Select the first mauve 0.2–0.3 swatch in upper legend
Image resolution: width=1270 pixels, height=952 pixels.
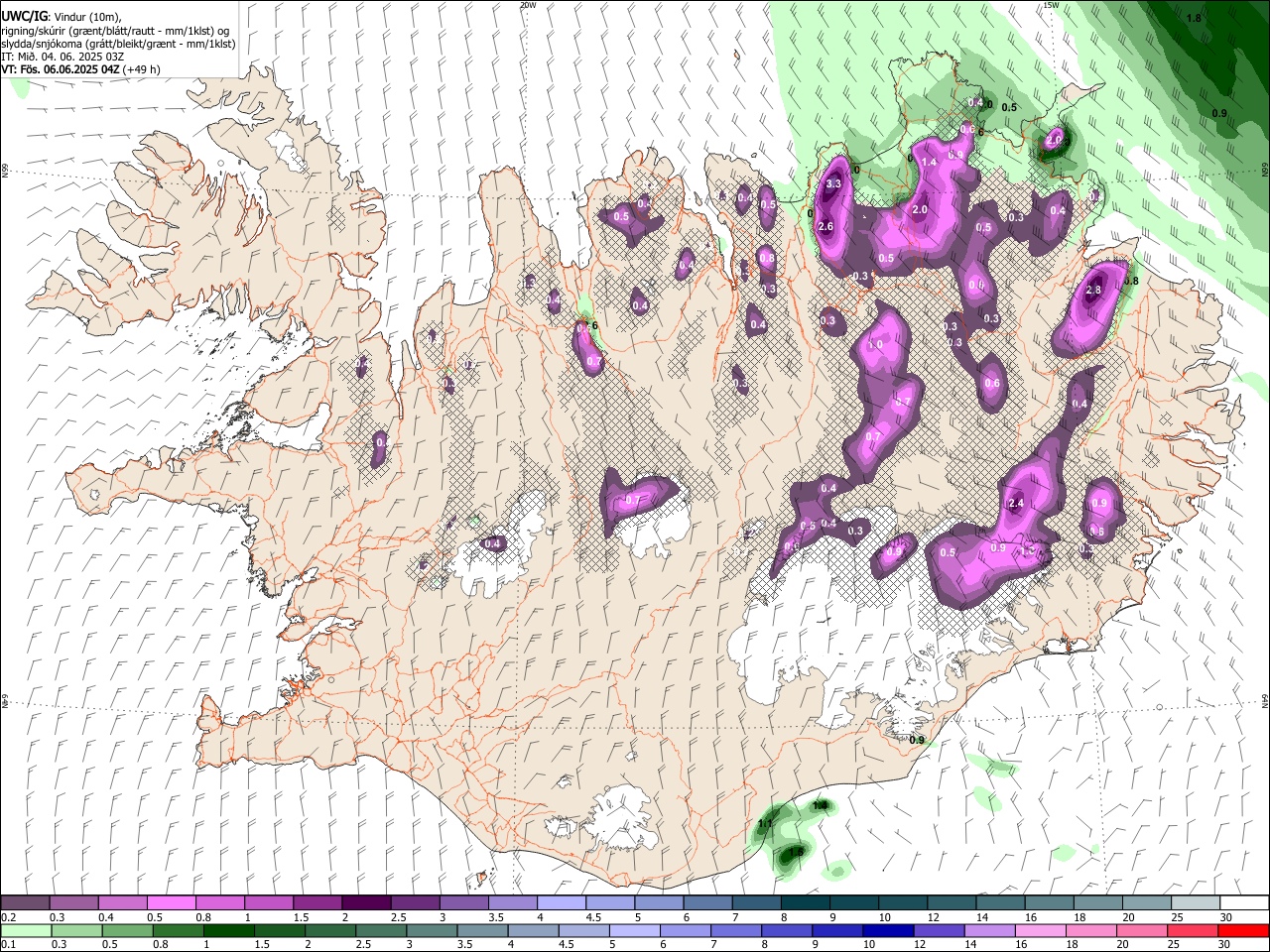25,902
